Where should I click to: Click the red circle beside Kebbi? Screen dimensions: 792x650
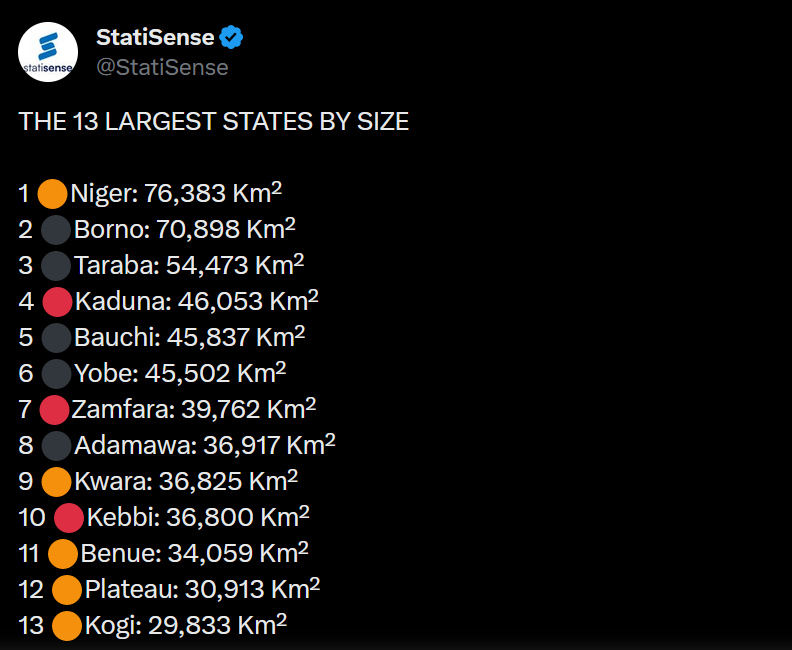point(68,517)
